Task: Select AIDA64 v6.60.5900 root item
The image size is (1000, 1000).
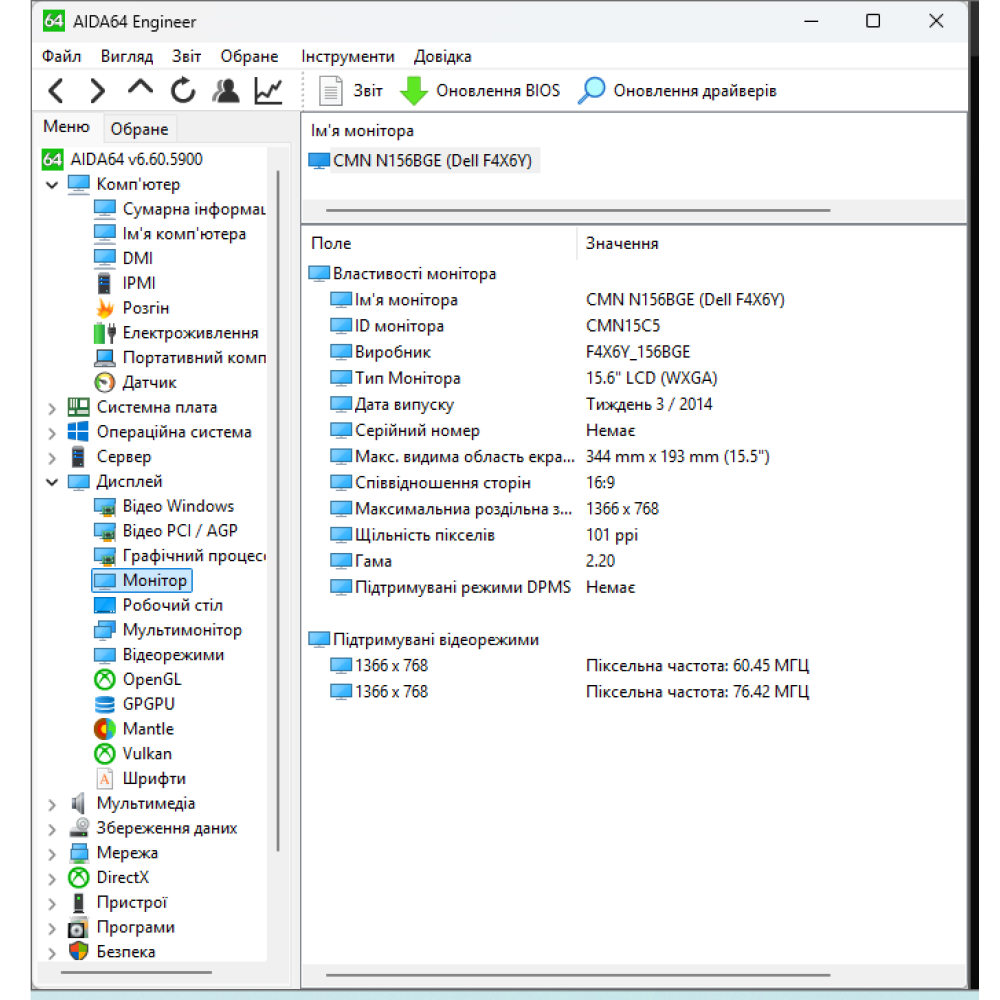Action: click(x=122, y=159)
